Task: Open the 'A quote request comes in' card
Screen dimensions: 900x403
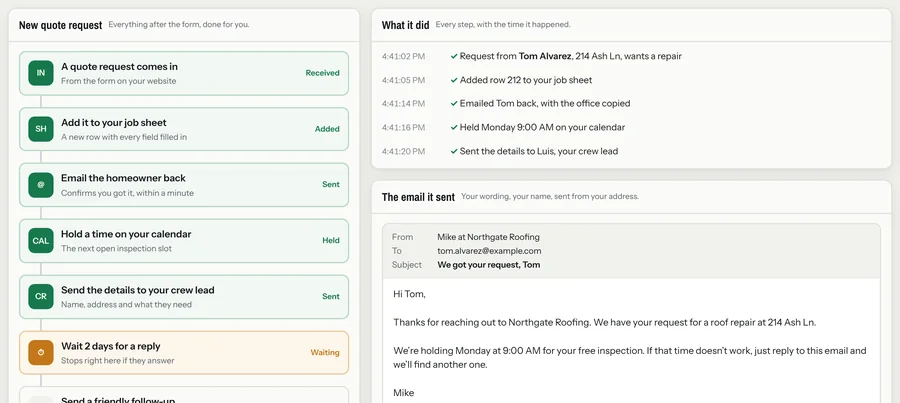Action: [x=184, y=73]
